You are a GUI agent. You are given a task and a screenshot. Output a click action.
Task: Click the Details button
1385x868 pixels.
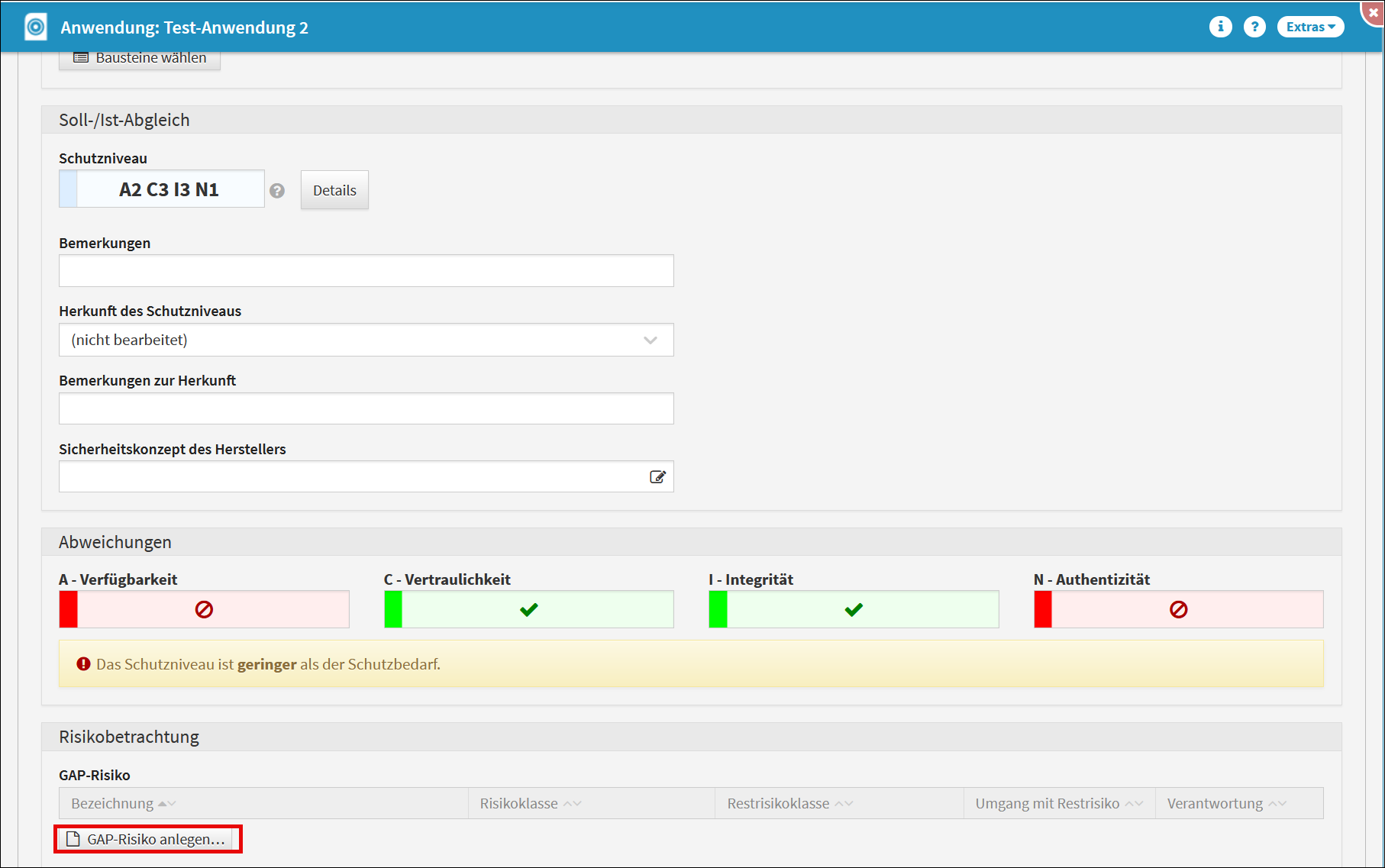click(334, 190)
